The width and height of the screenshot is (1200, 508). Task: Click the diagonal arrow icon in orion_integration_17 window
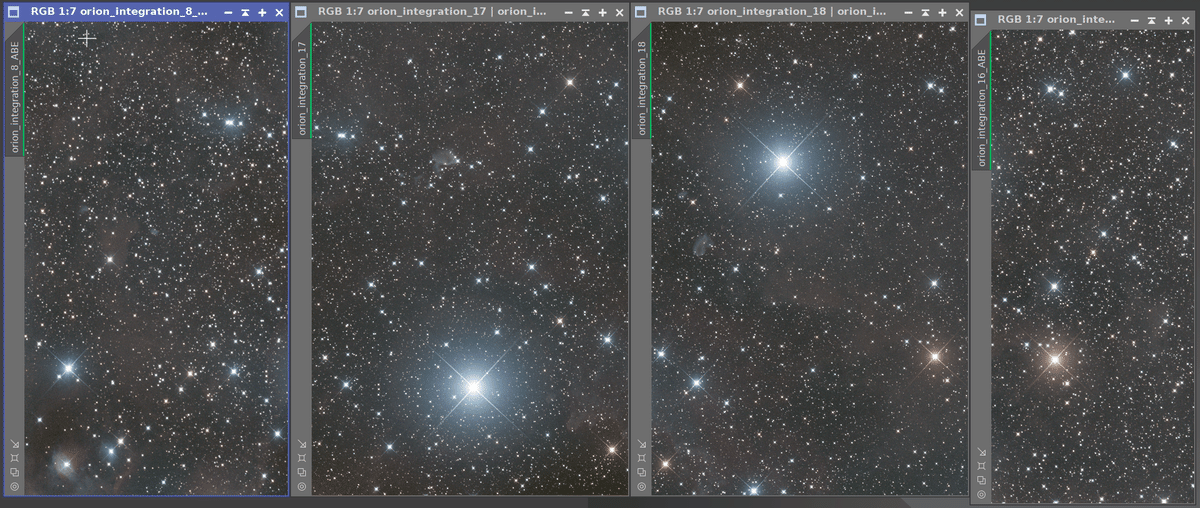[x=301, y=444]
